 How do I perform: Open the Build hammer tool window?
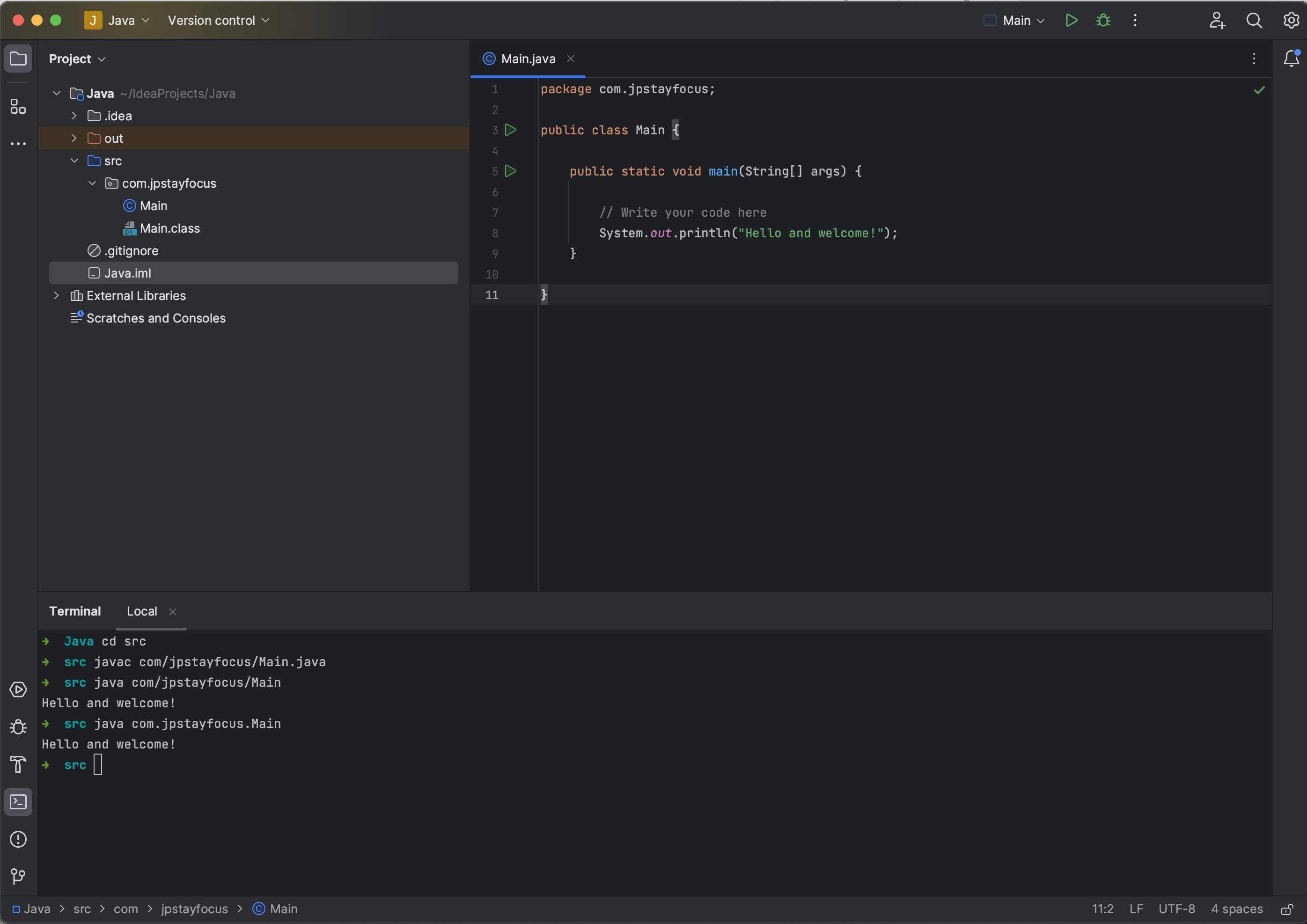(x=18, y=764)
